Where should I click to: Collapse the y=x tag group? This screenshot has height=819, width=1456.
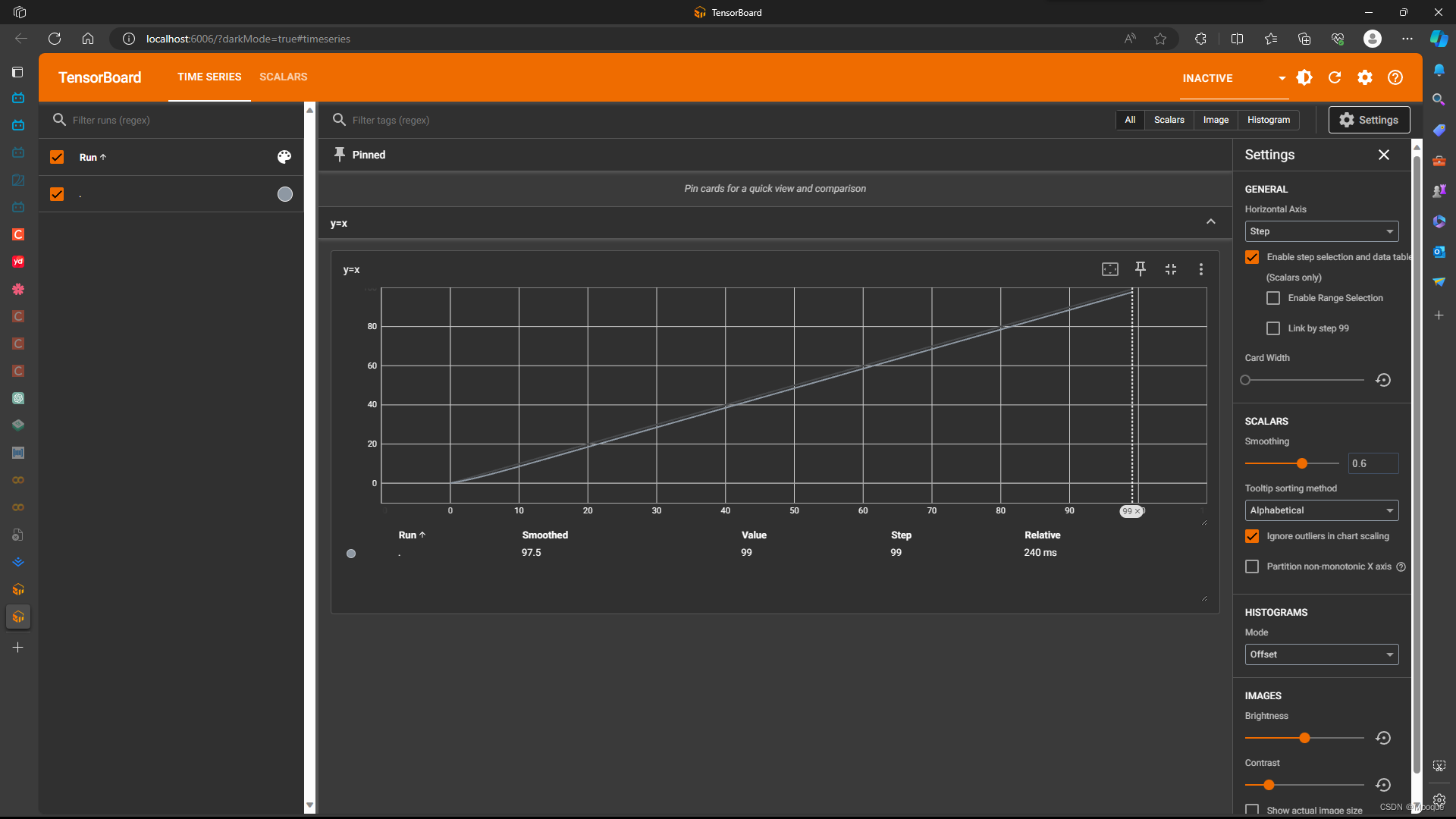point(1210,222)
